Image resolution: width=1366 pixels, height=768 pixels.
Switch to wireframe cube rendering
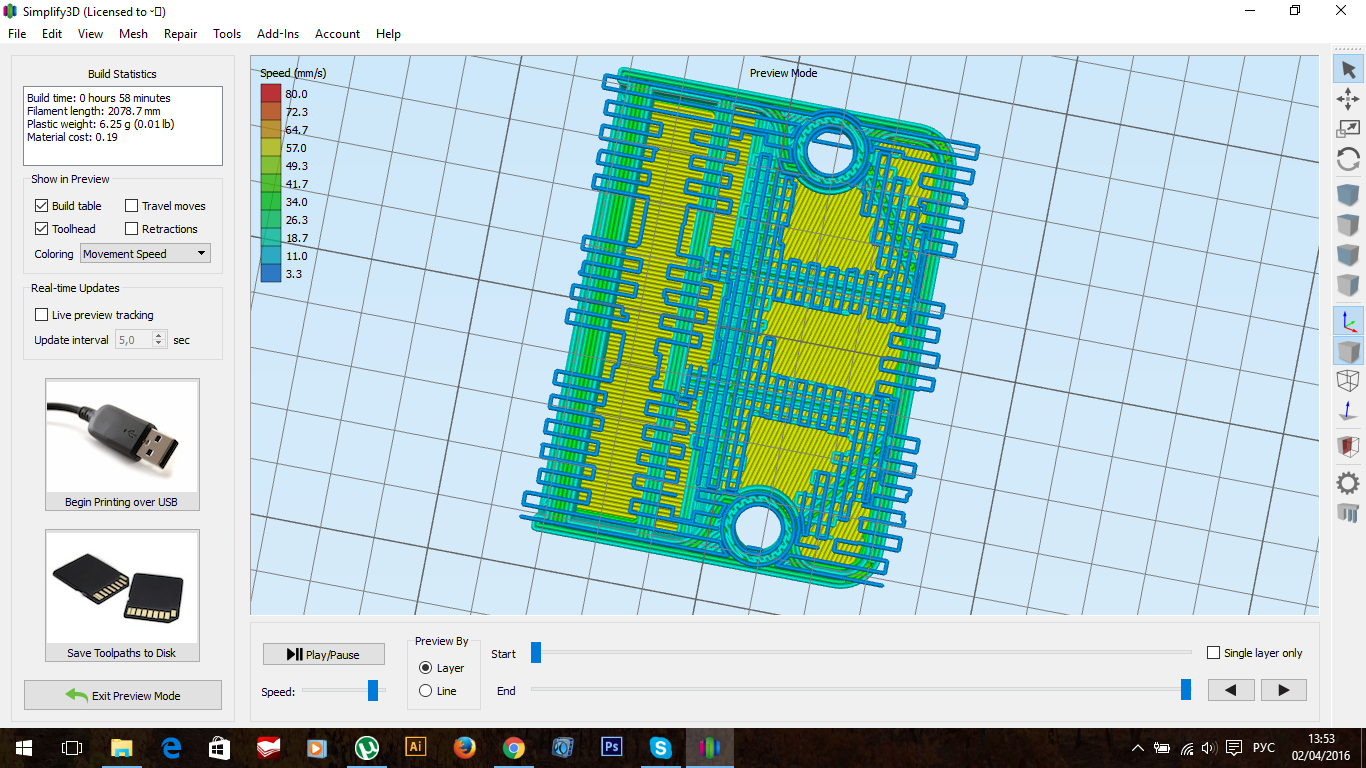[x=1348, y=381]
